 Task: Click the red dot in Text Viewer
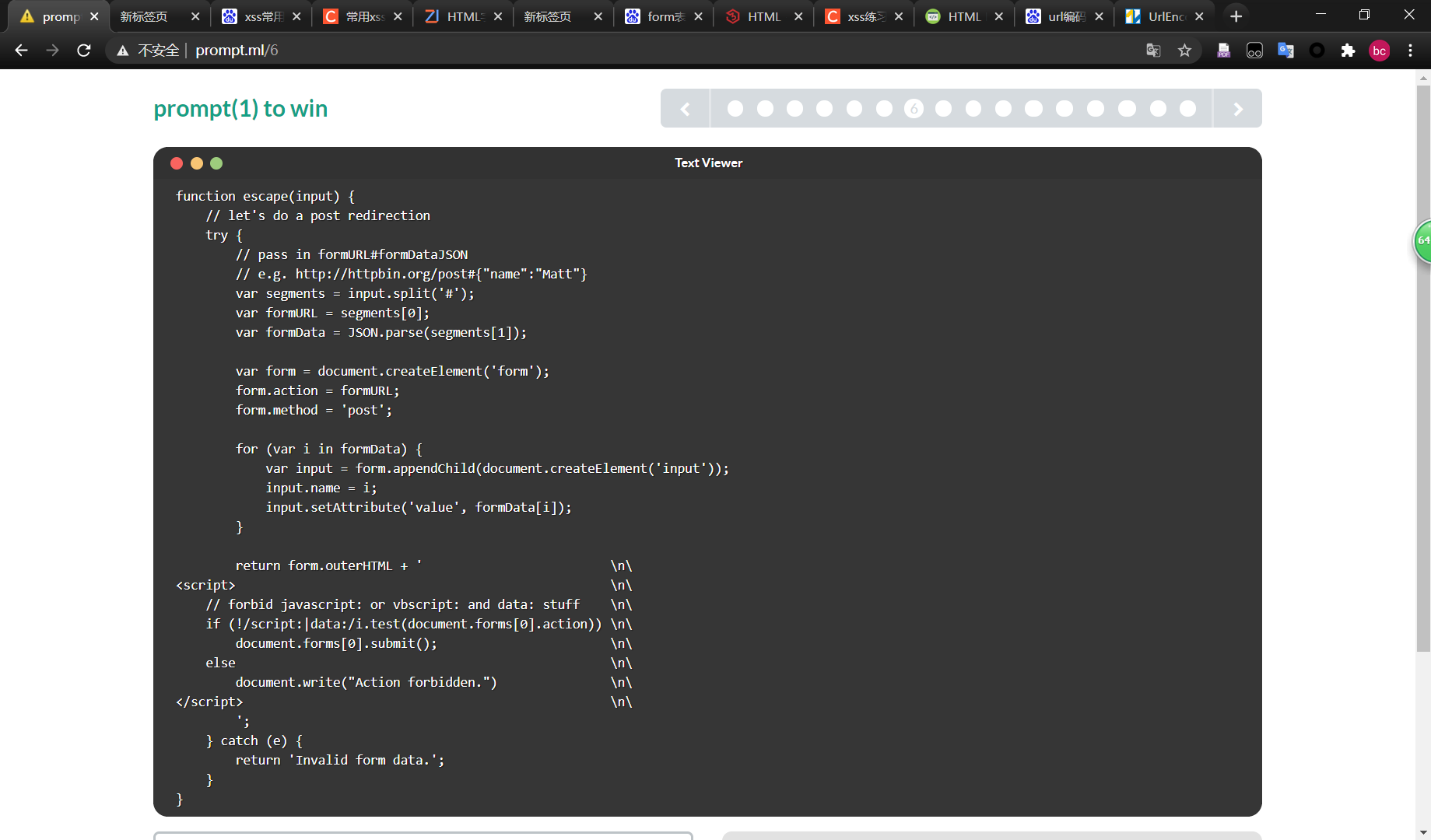tap(177, 163)
